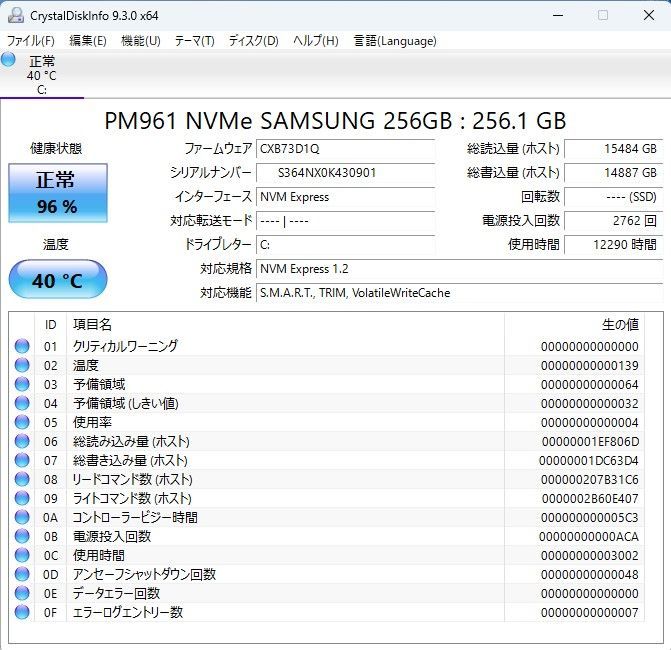Click the 正常 96 % health status button

(x=58, y=193)
